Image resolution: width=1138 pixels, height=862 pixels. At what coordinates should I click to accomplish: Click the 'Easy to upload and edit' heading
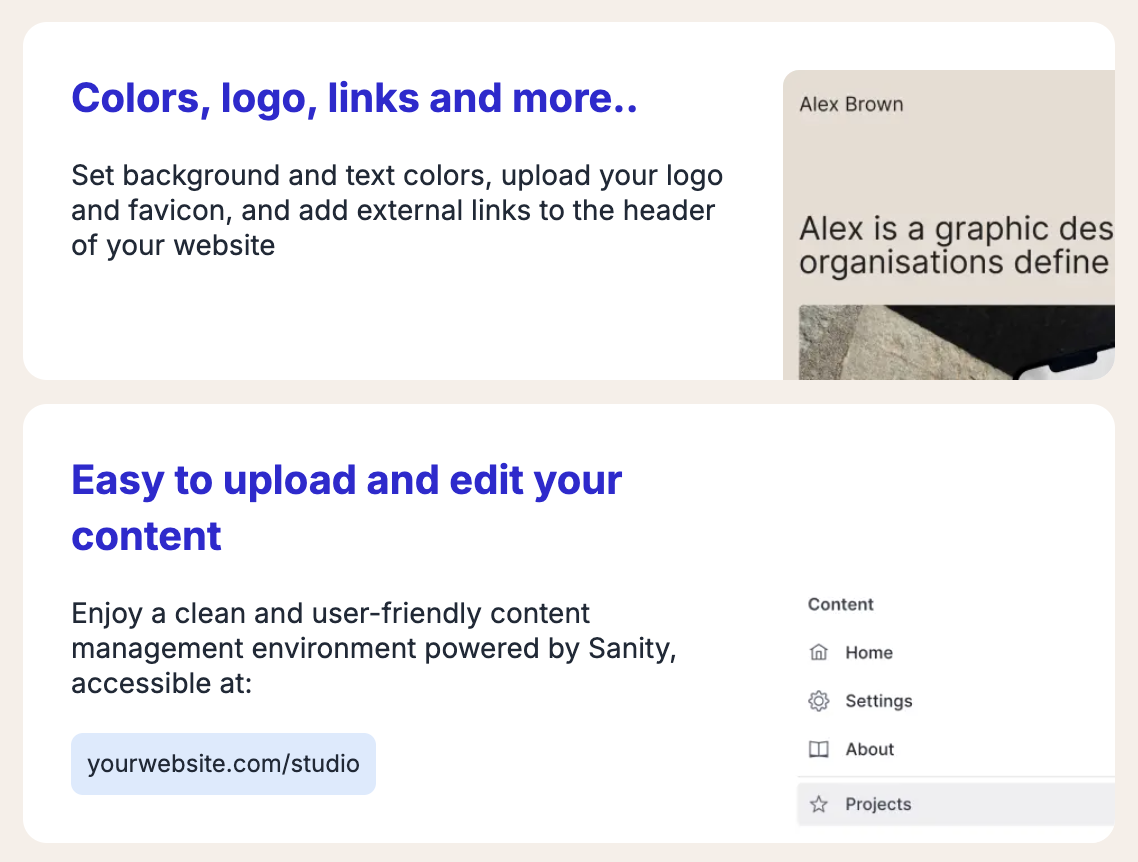[346, 480]
